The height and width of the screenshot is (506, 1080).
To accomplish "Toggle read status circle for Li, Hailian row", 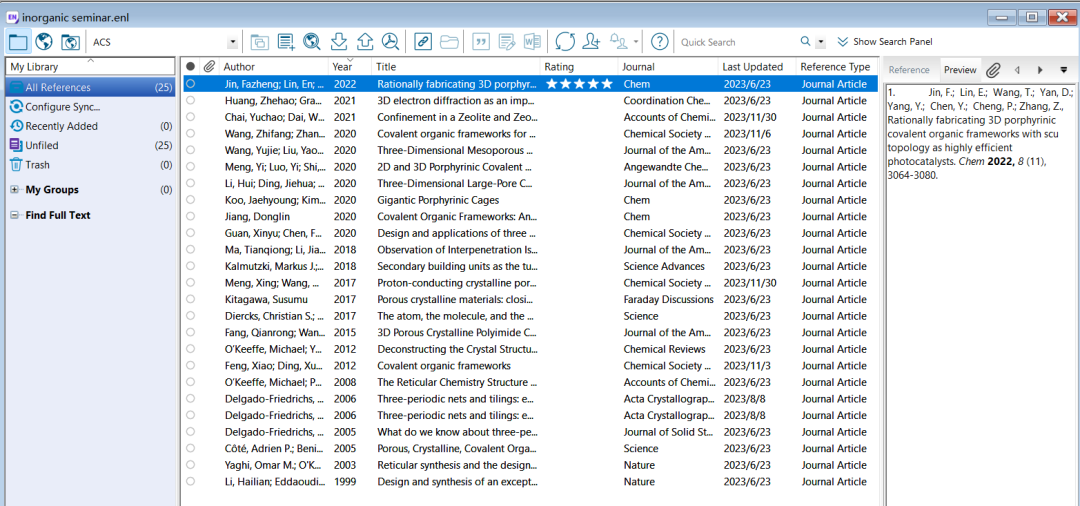I will click(x=191, y=482).
